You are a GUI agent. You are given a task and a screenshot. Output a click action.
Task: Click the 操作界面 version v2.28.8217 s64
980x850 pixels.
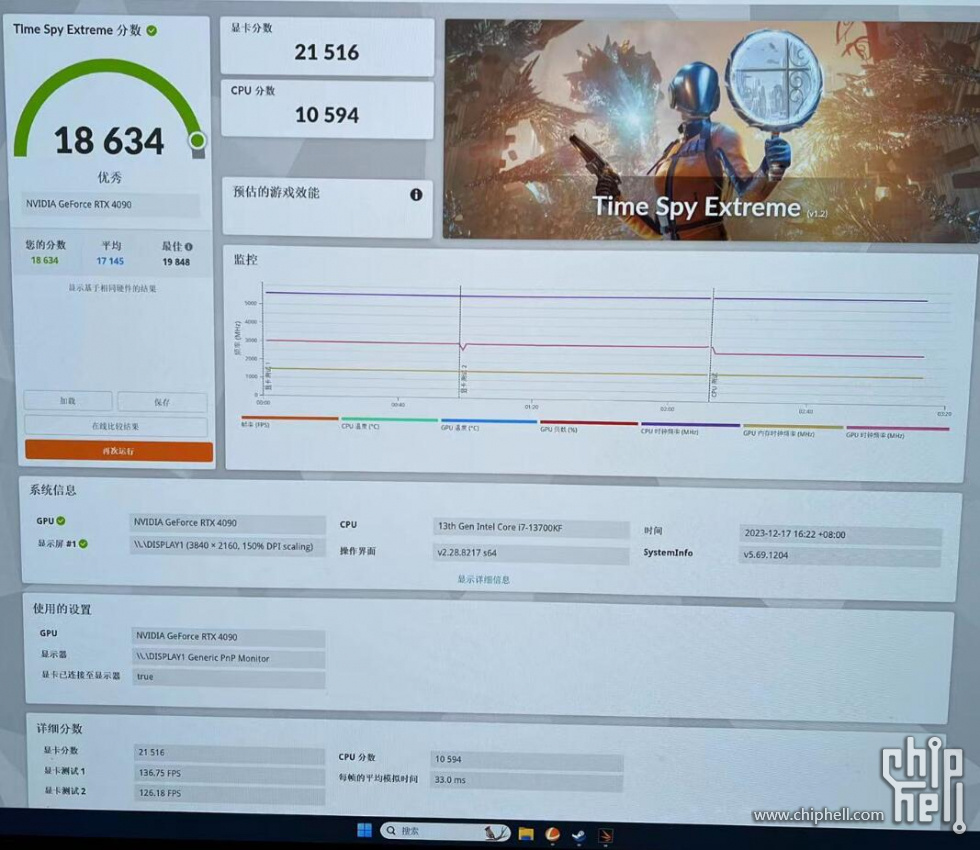[x=531, y=553]
